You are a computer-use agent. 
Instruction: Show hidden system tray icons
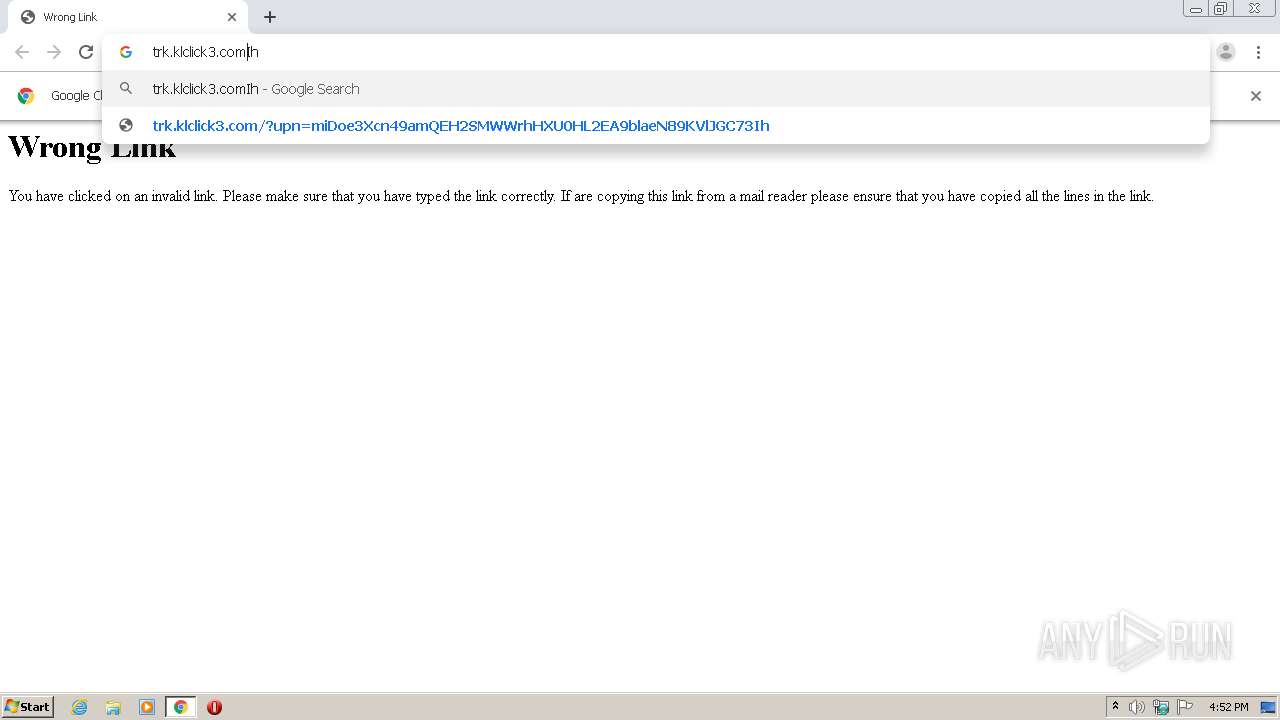click(x=1115, y=707)
